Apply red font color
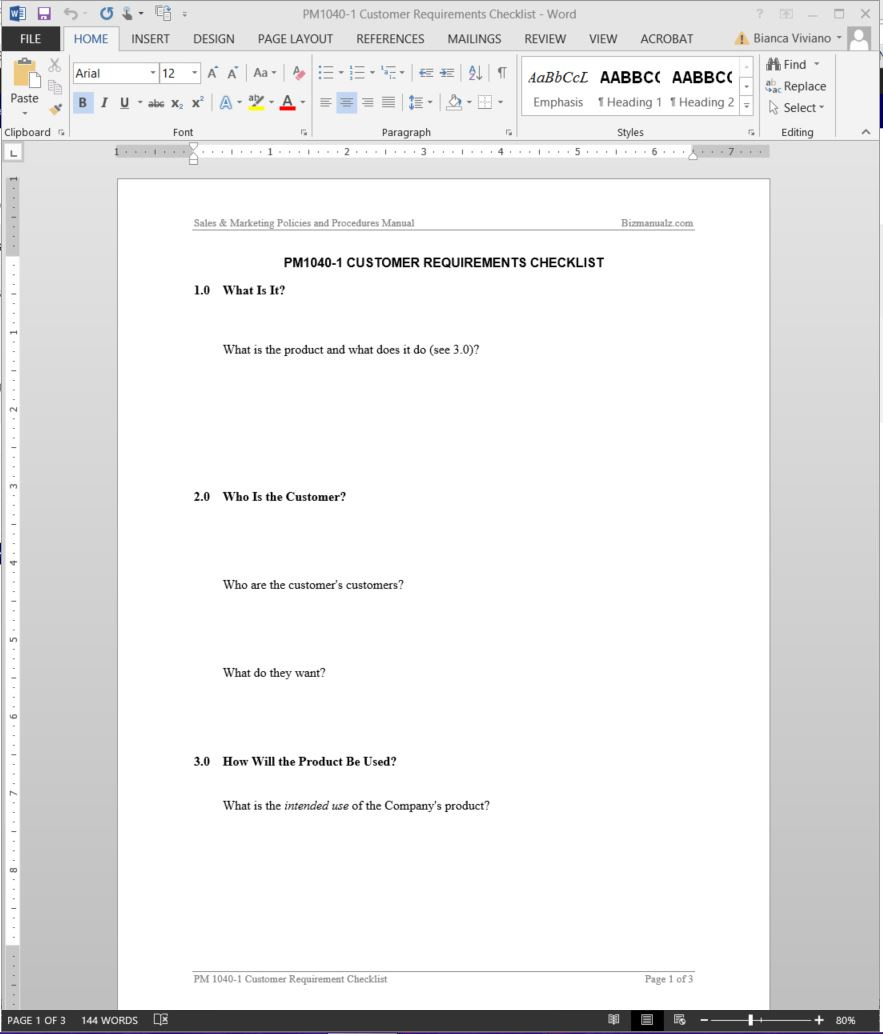The height and width of the screenshot is (1034, 883). coord(288,103)
